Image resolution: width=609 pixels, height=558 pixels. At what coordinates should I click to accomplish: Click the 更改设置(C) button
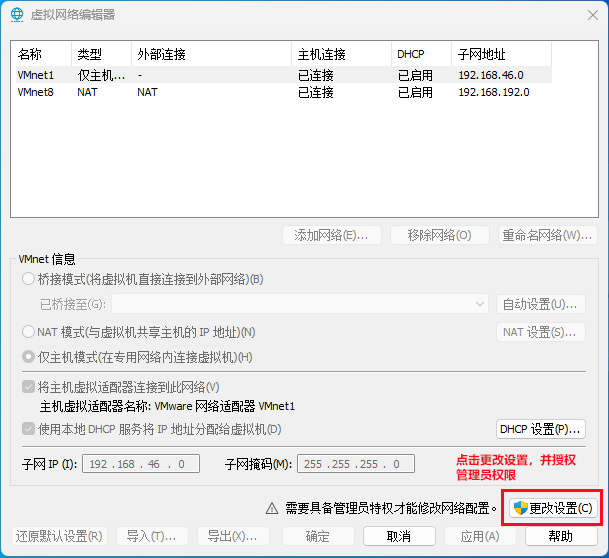553,508
